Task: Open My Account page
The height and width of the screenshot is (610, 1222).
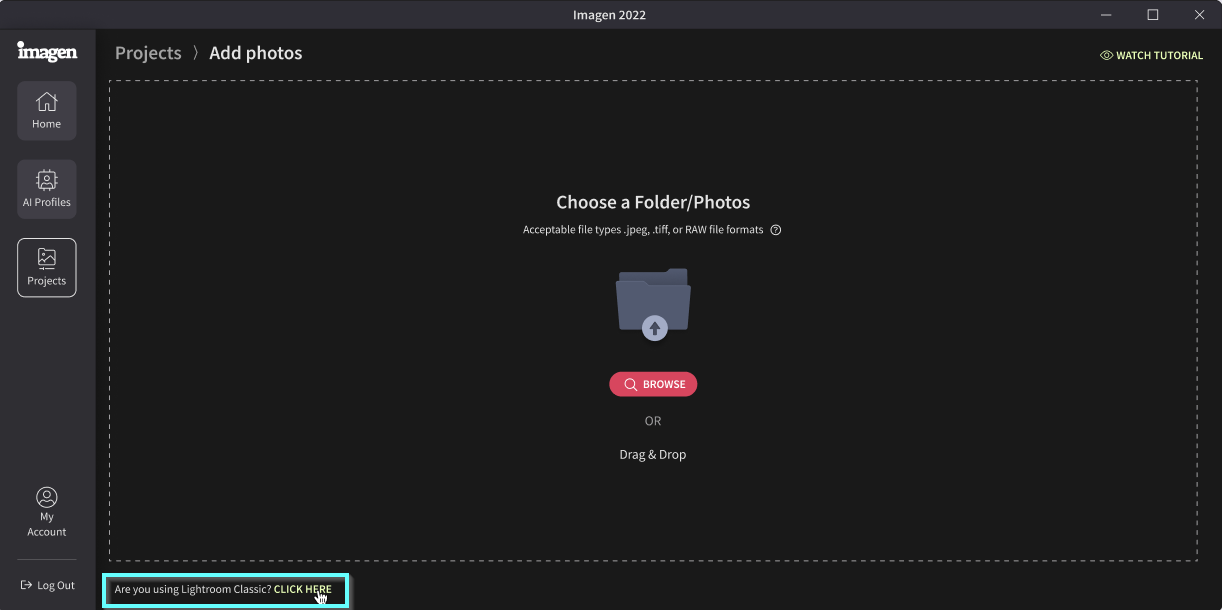Action: [47, 512]
